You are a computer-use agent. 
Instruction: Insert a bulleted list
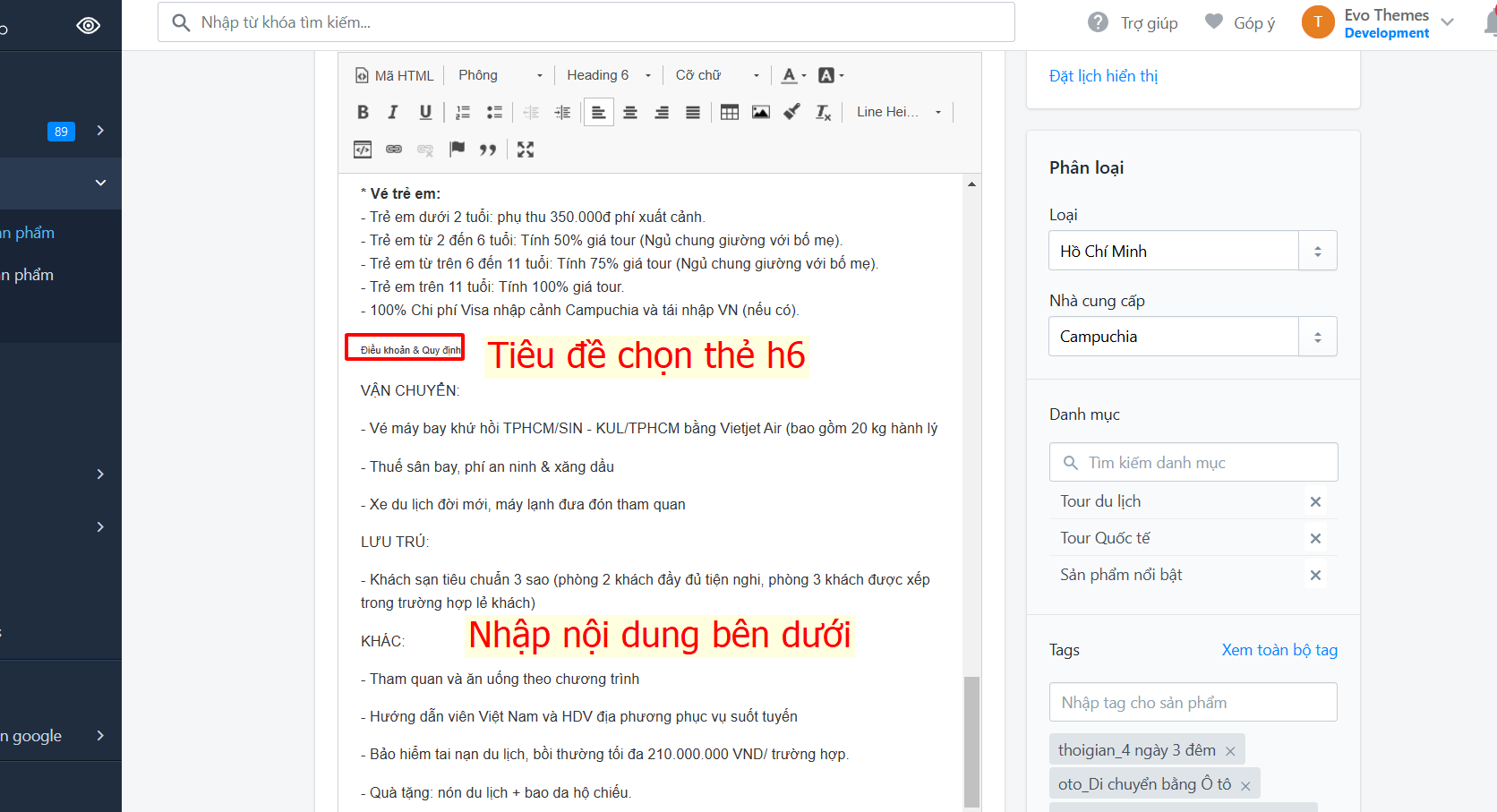click(x=494, y=112)
